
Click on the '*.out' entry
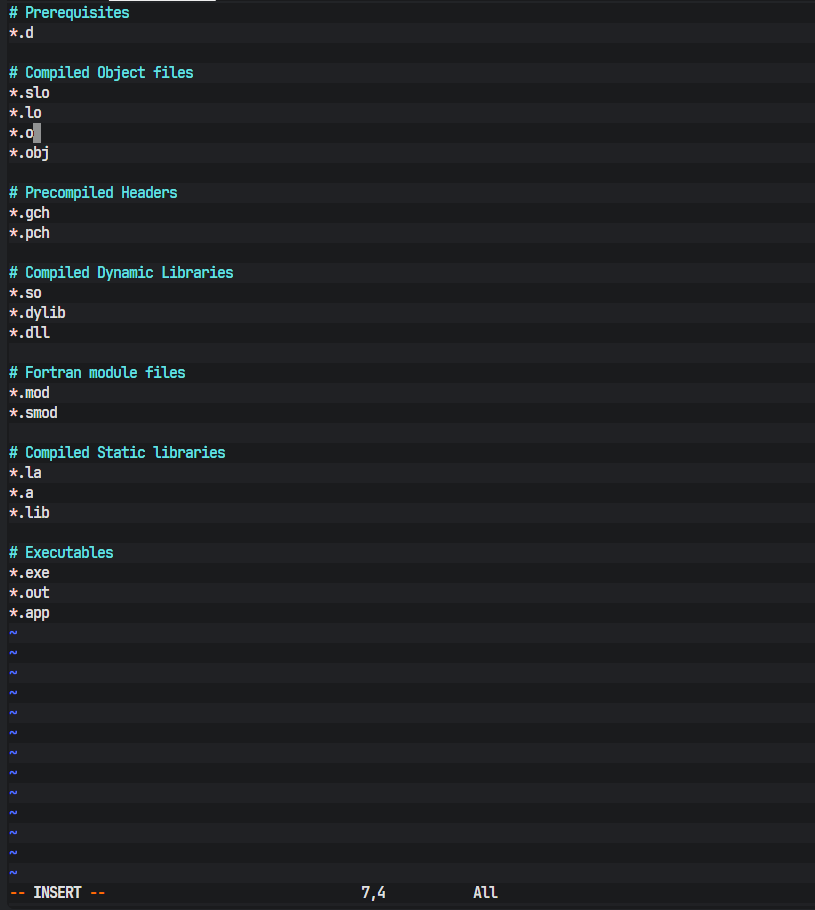[30, 593]
